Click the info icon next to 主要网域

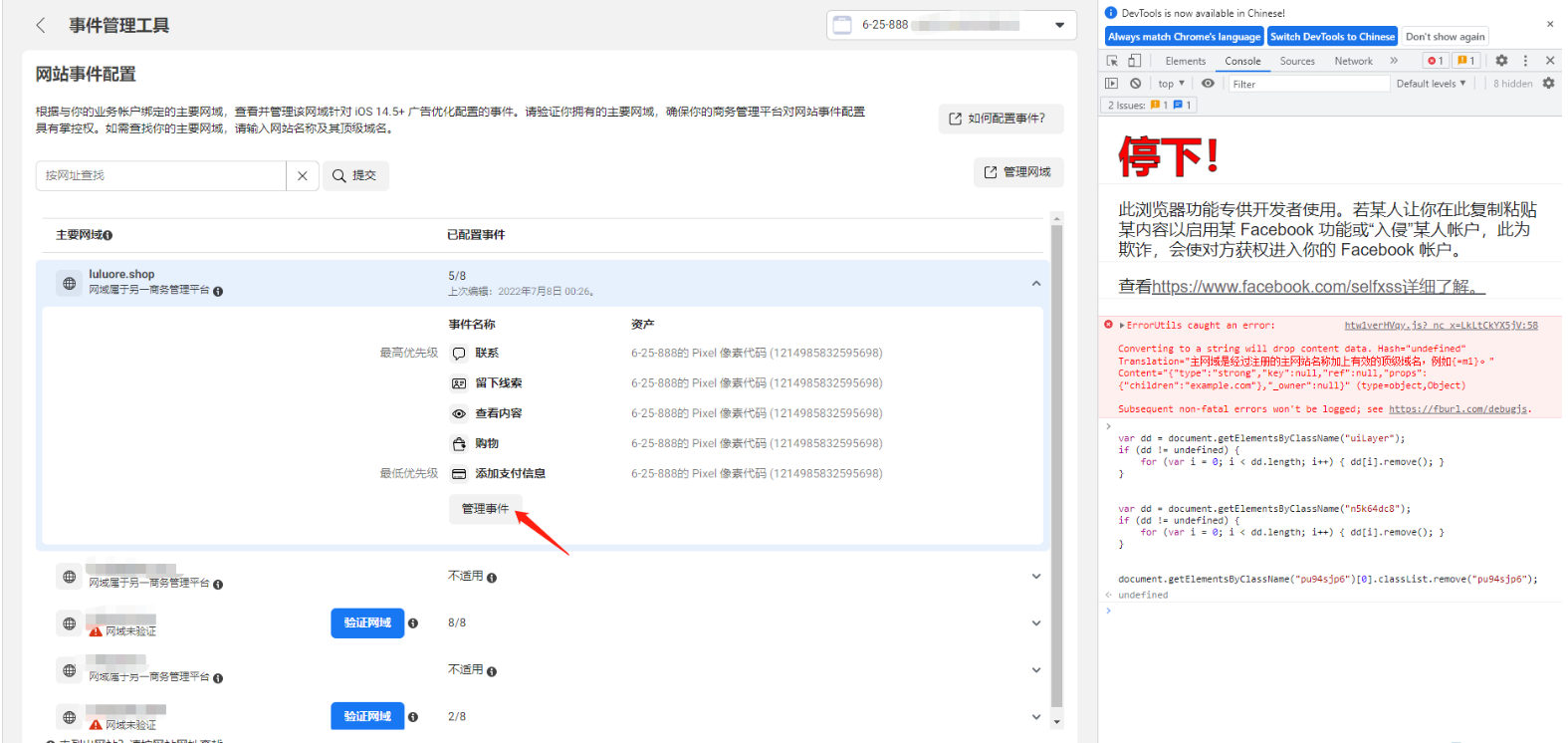click(109, 235)
